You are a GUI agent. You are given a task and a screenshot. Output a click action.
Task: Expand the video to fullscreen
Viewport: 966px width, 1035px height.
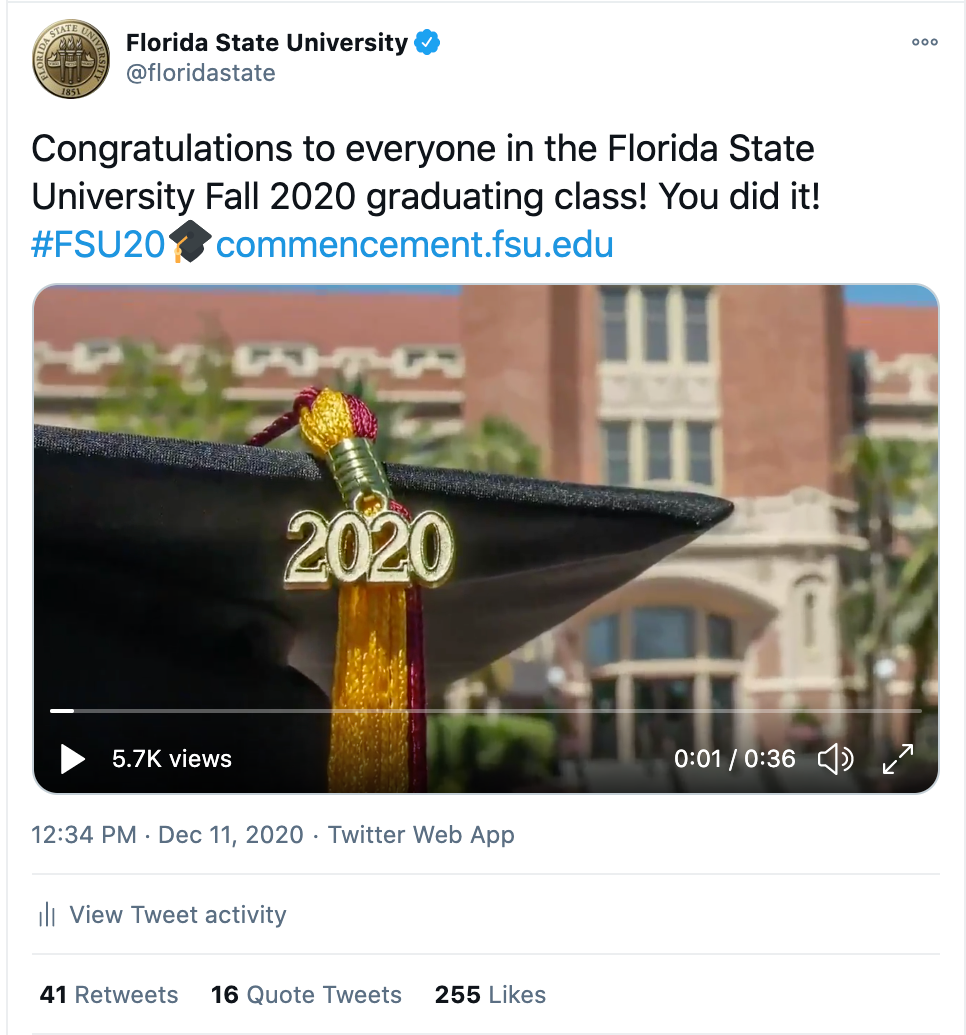(x=898, y=759)
